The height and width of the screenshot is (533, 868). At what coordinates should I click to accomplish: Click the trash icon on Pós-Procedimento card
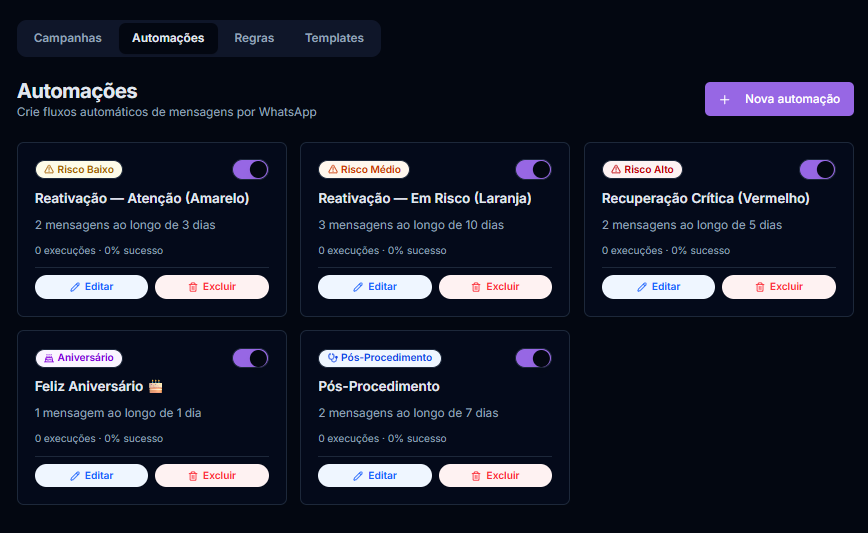476,476
